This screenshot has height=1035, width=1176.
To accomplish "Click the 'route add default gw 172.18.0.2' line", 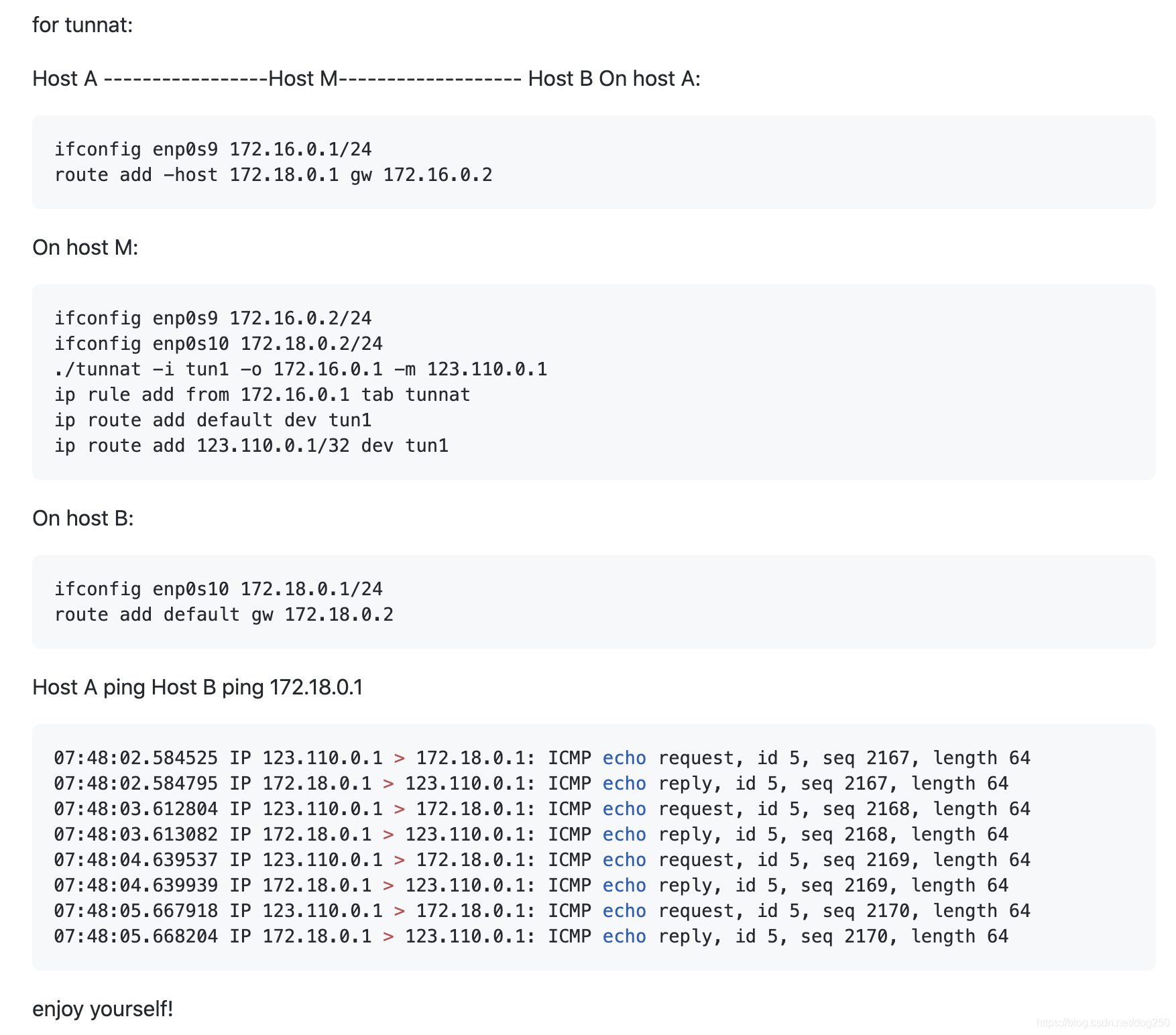I will pyautogui.click(x=224, y=614).
